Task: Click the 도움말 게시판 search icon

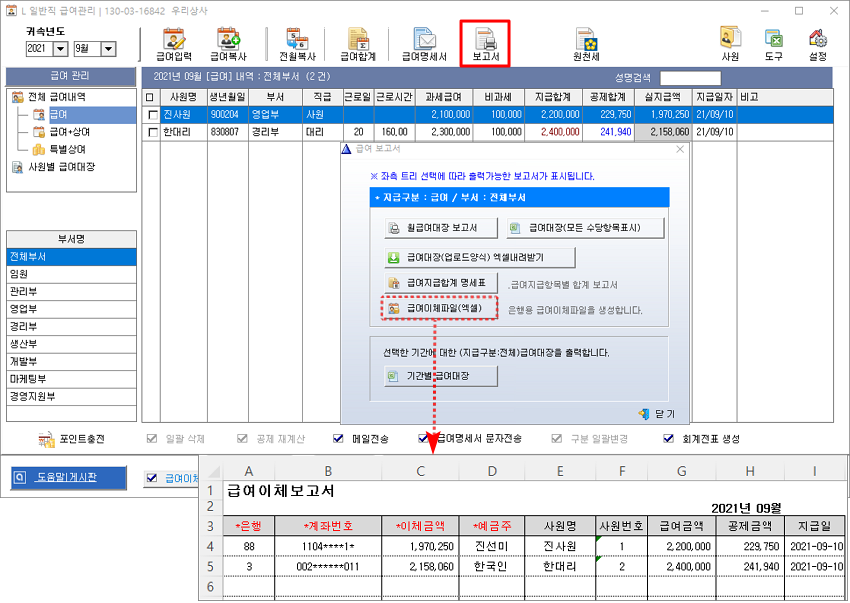Action: pyautogui.click(x=19, y=477)
